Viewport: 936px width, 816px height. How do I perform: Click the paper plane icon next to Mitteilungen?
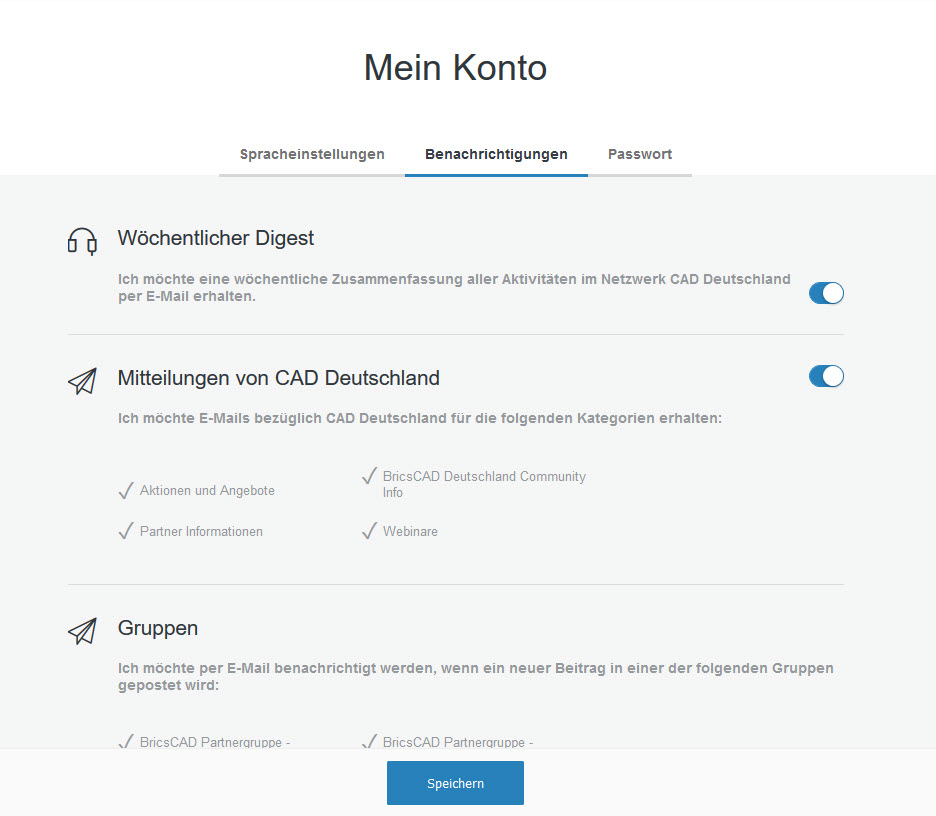tap(83, 381)
